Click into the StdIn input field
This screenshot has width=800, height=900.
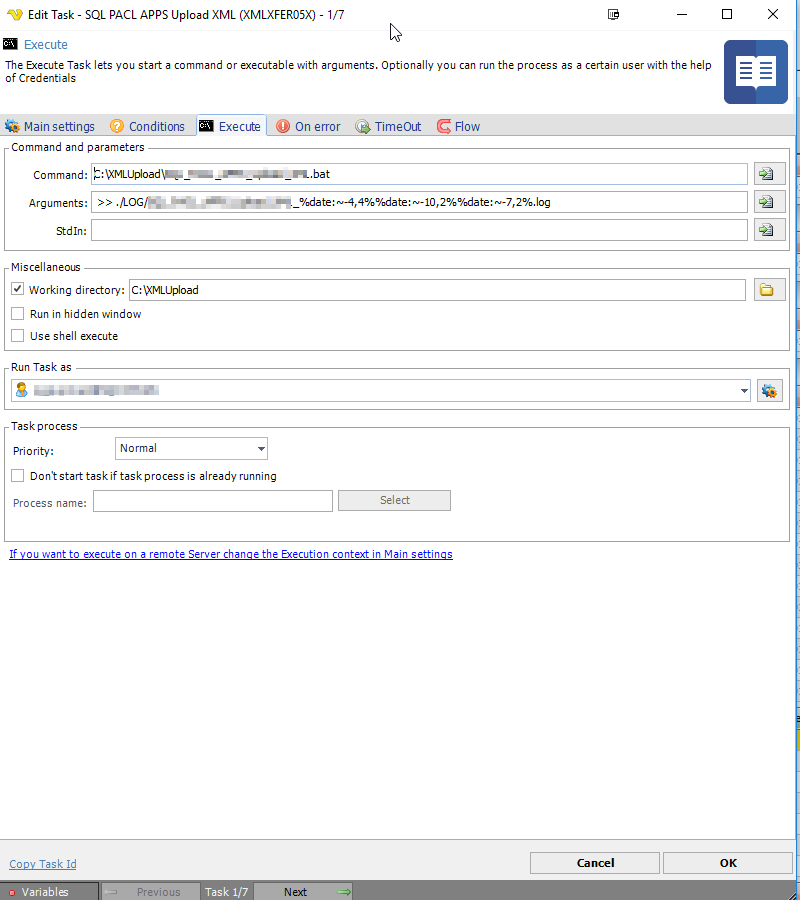[418, 230]
